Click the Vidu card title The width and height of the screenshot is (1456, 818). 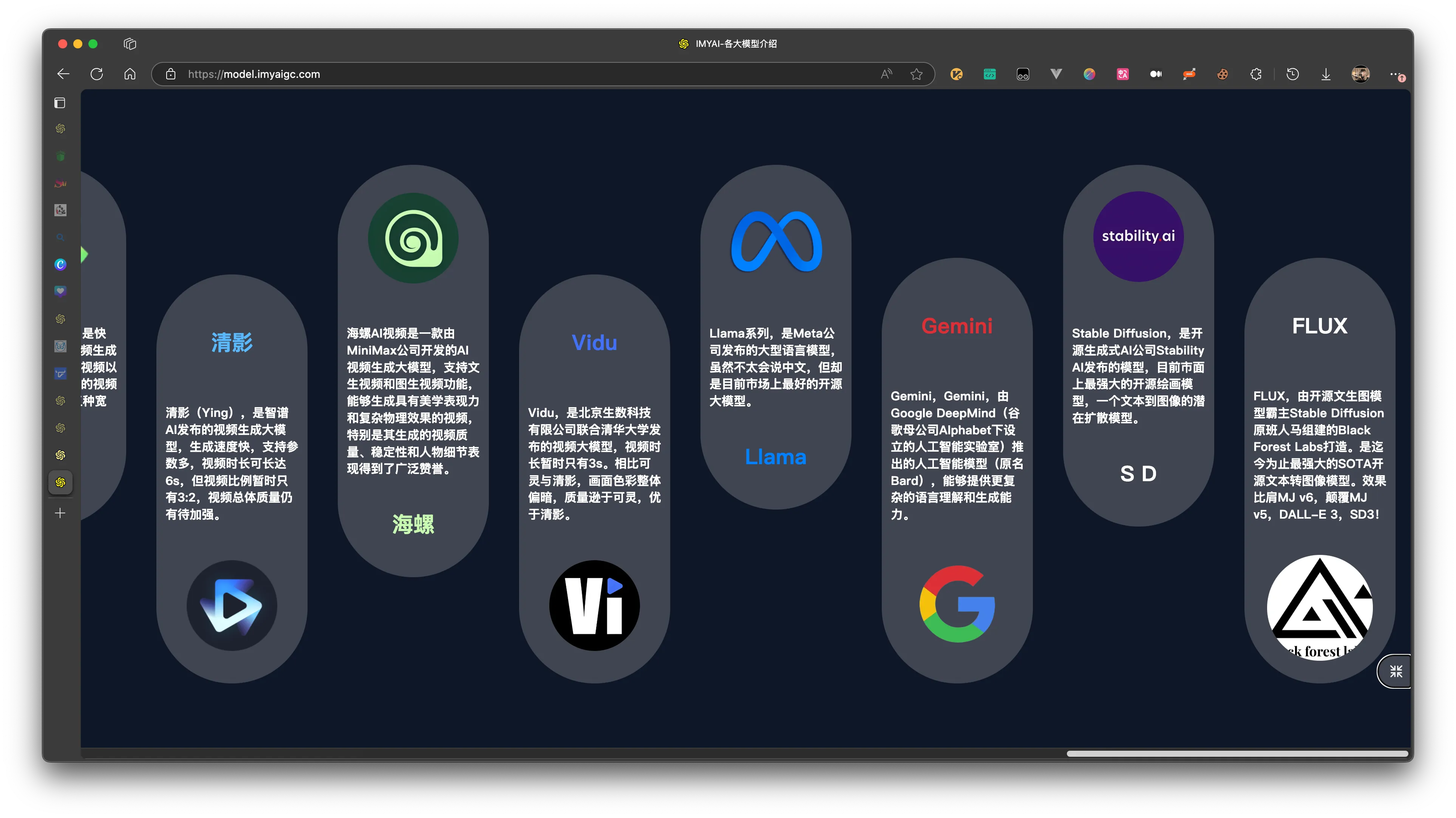595,343
